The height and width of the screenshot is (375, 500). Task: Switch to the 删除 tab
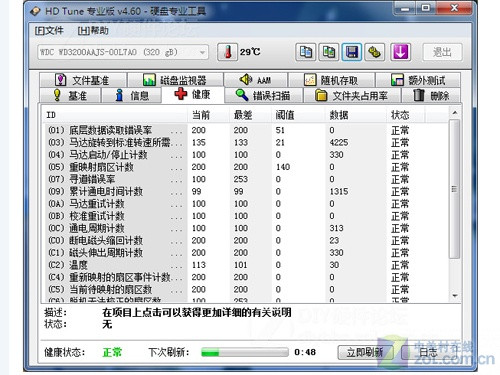pos(431,96)
